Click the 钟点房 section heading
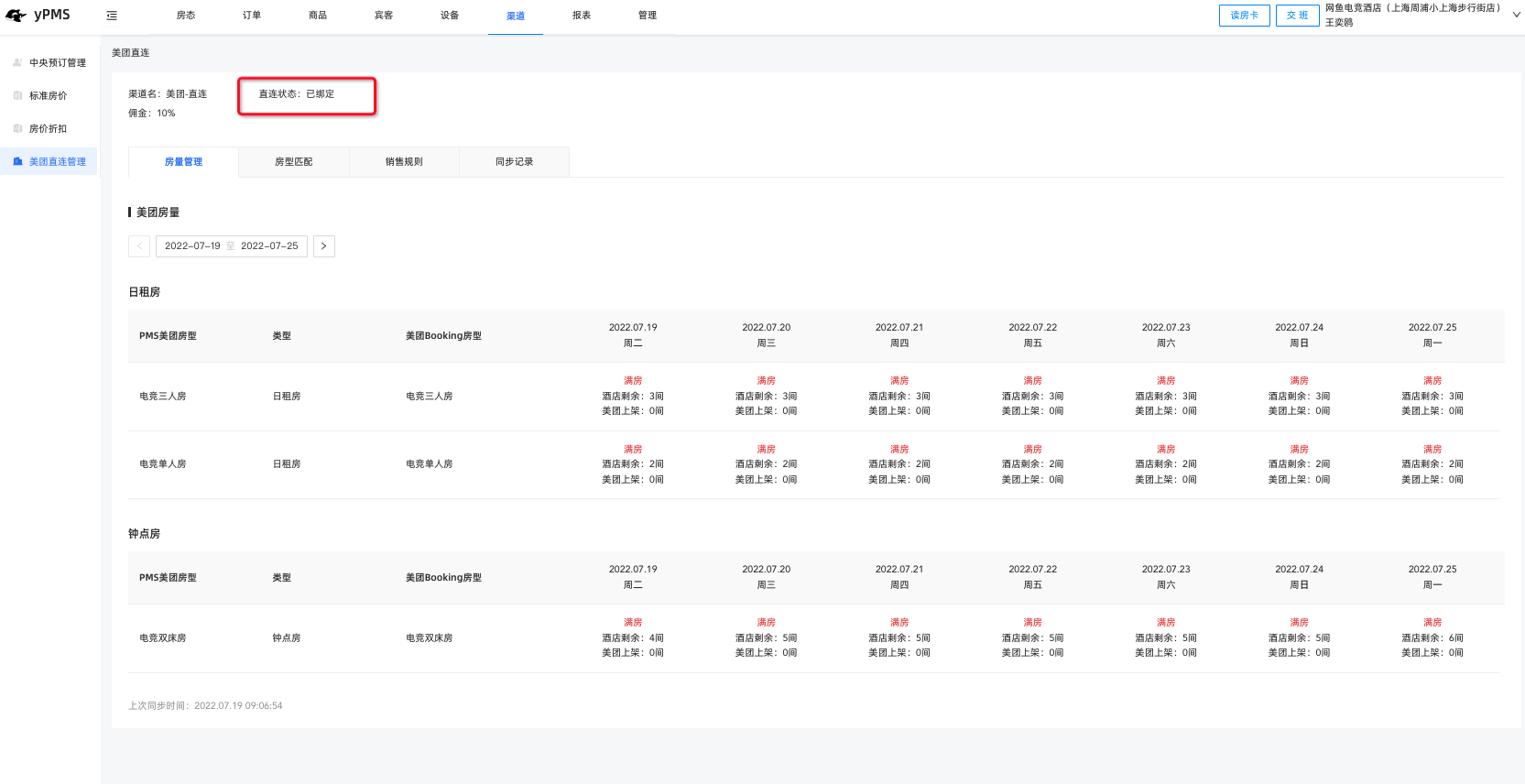The width and height of the screenshot is (1525, 784). [145, 534]
